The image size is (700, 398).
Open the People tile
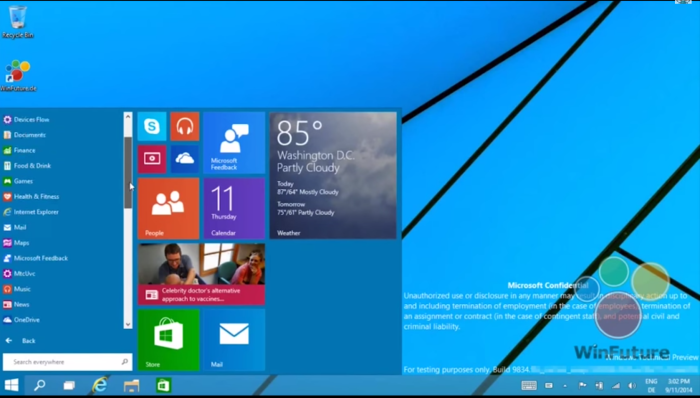(x=168, y=208)
